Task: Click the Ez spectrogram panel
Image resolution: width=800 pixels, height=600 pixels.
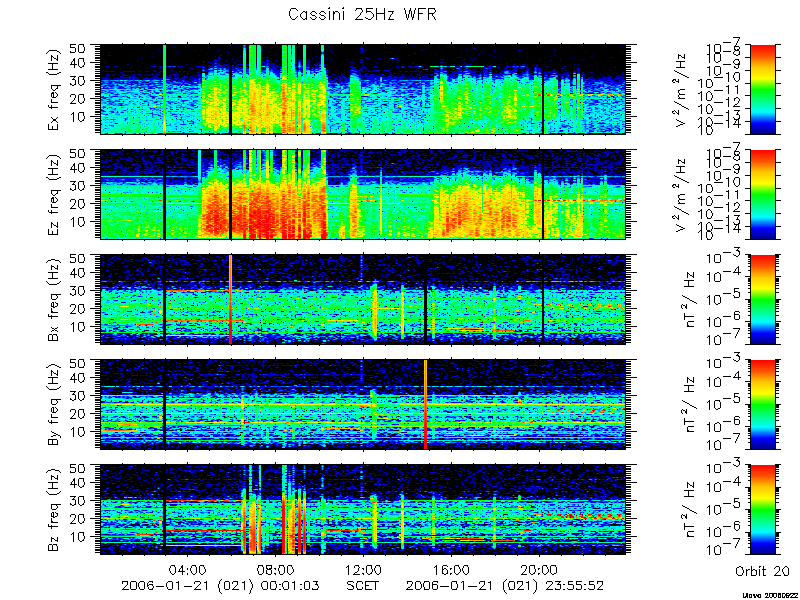Action: [362, 194]
